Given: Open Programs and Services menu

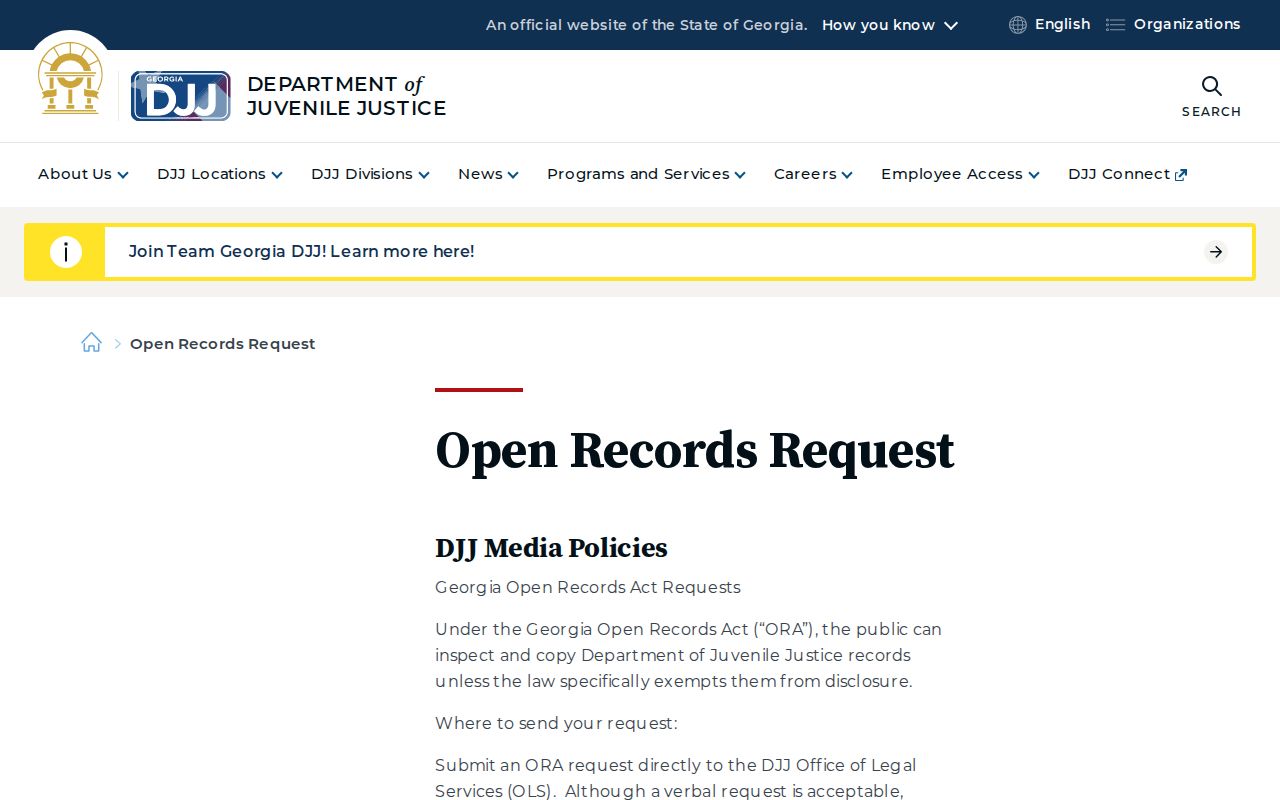Looking at the screenshot, I should [646, 174].
